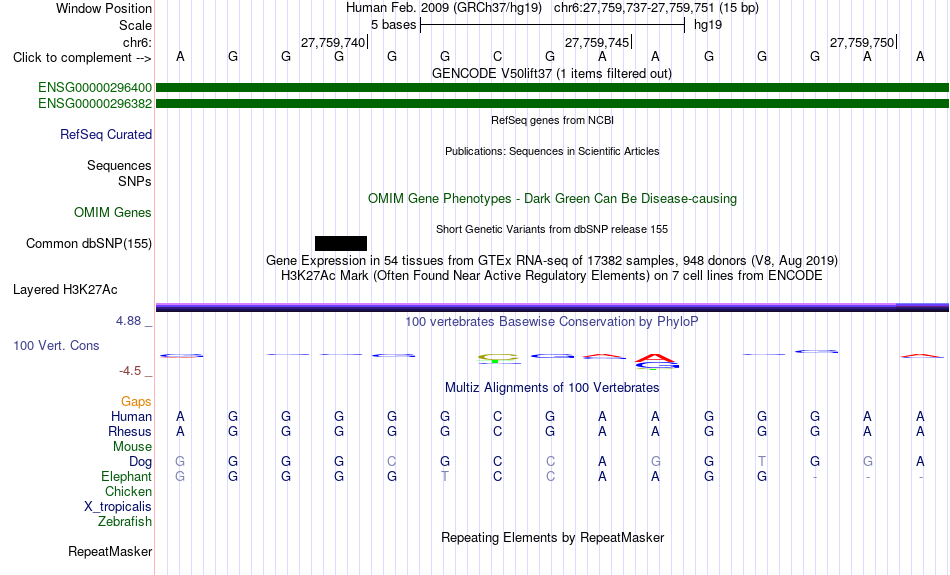
Task: Click position marker 27,759,745
Action: (597, 42)
